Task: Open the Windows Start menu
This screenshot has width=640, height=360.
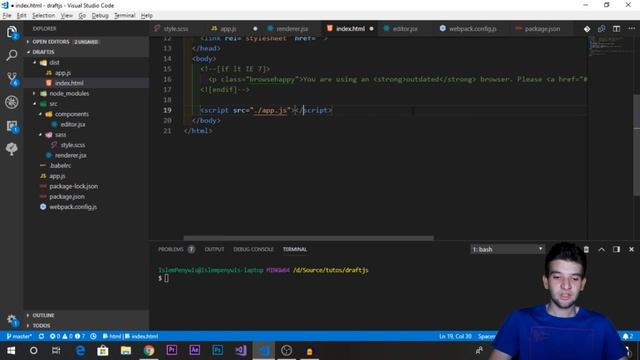Action: [x=11, y=351]
